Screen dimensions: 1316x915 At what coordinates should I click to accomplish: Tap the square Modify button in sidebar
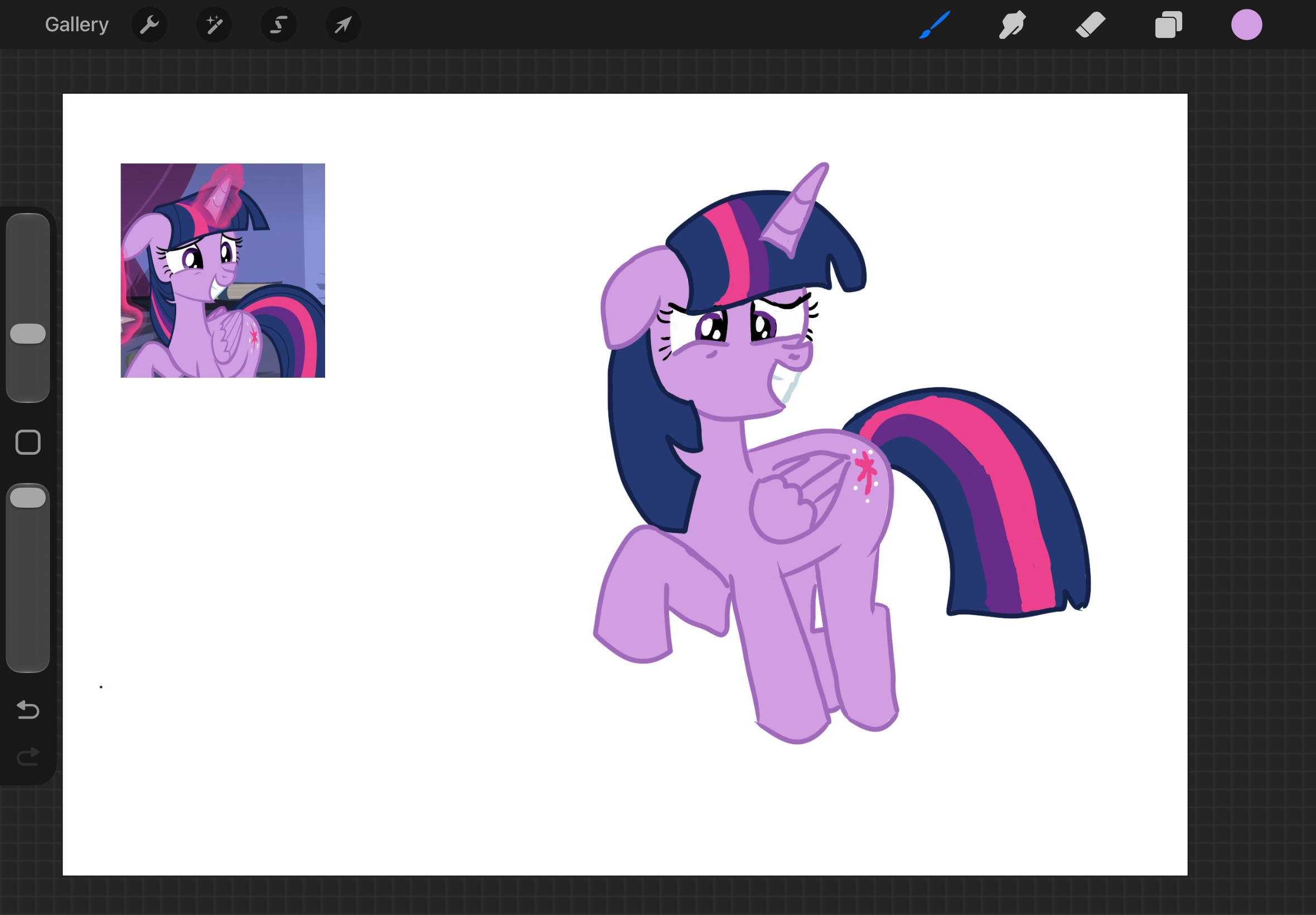coord(28,442)
